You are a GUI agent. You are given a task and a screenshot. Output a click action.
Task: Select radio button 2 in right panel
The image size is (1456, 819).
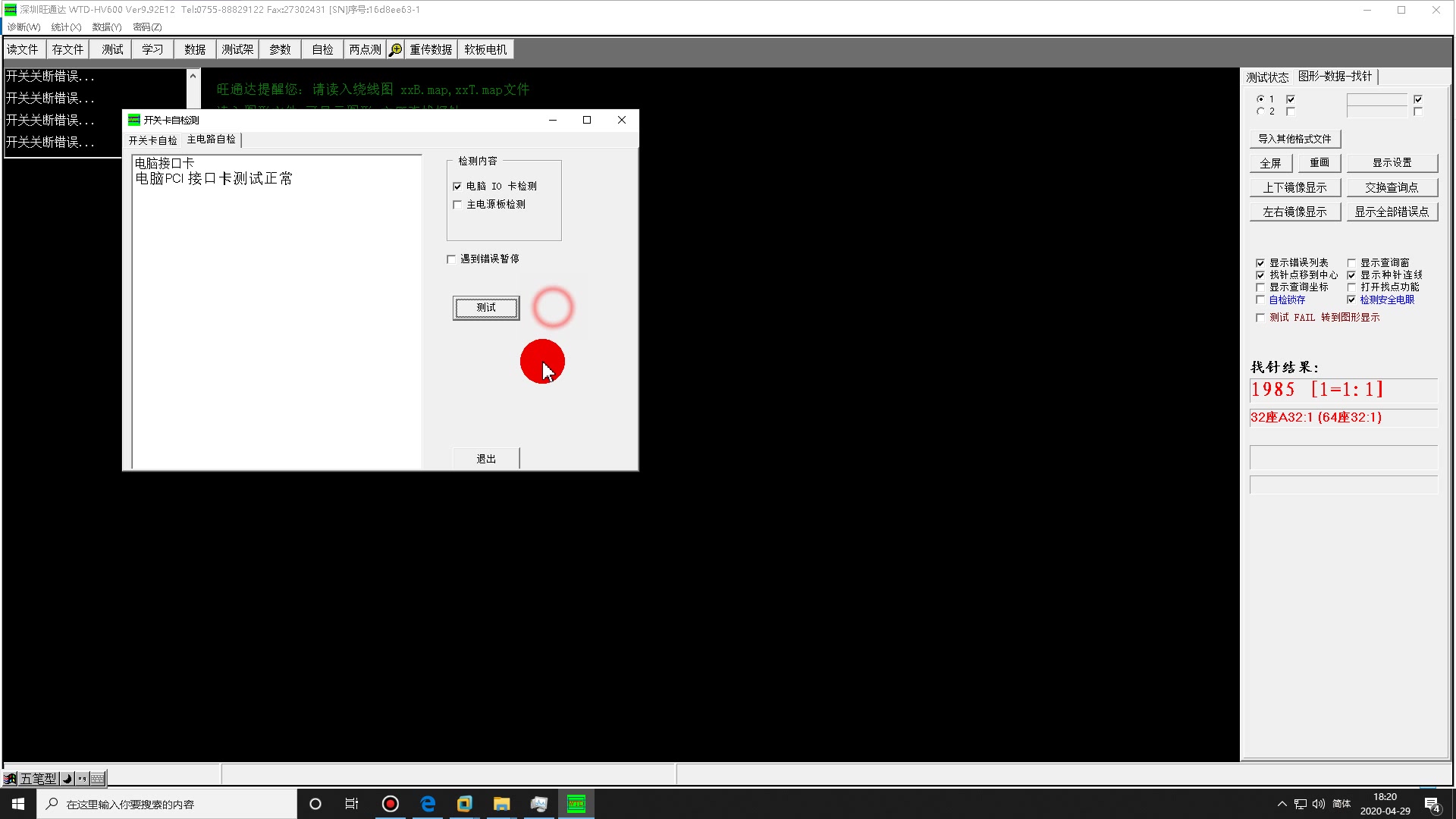(1260, 111)
